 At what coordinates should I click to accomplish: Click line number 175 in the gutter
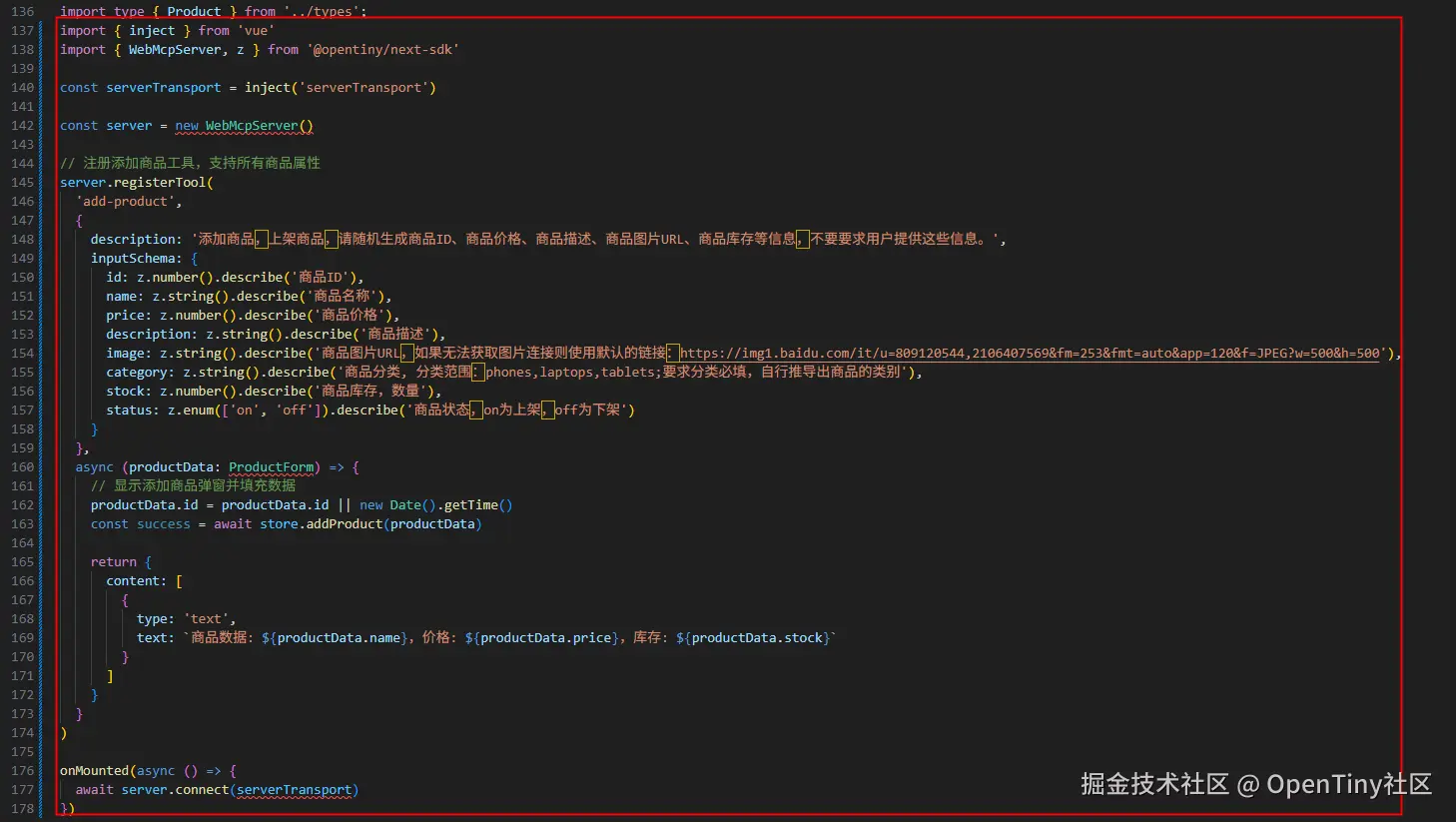(22, 752)
